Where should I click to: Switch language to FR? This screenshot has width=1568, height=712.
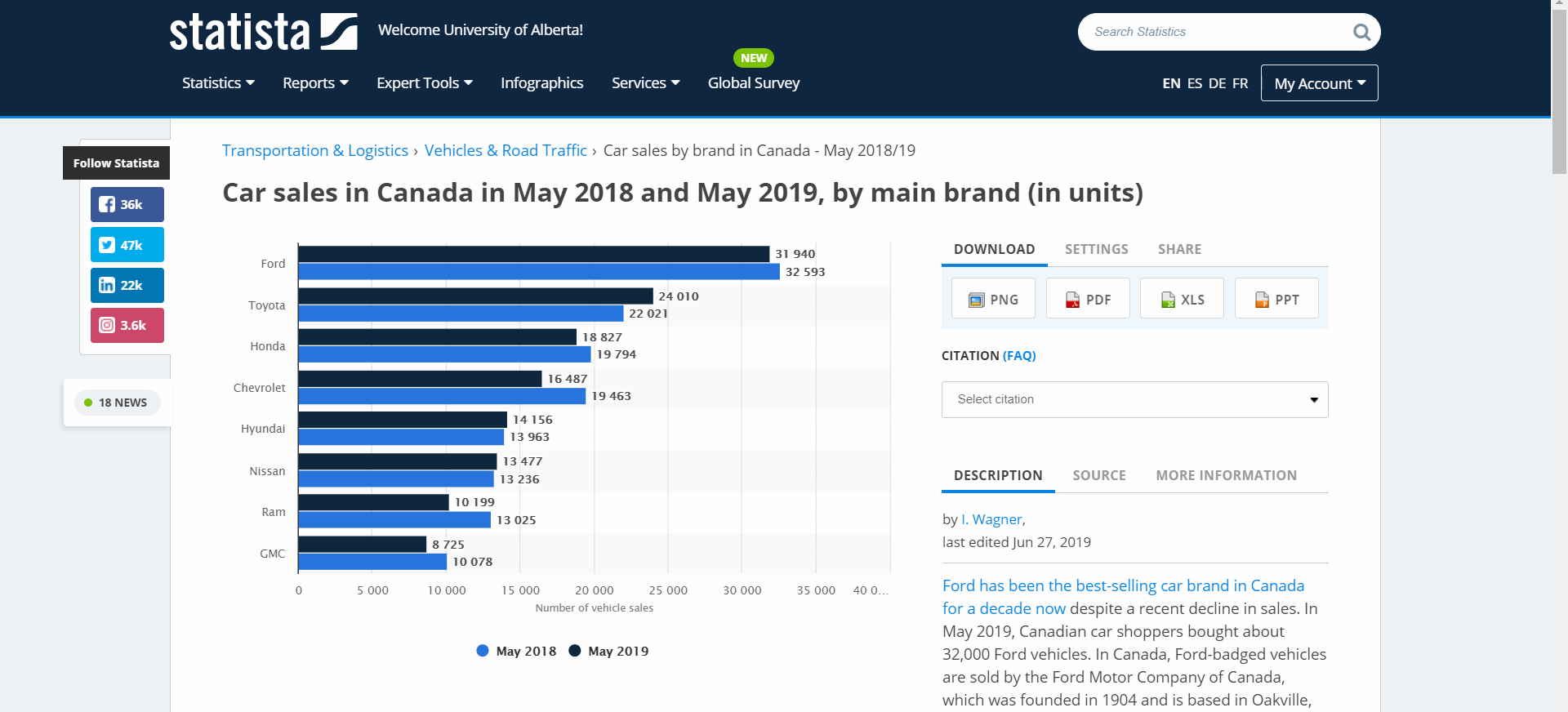(x=1240, y=83)
